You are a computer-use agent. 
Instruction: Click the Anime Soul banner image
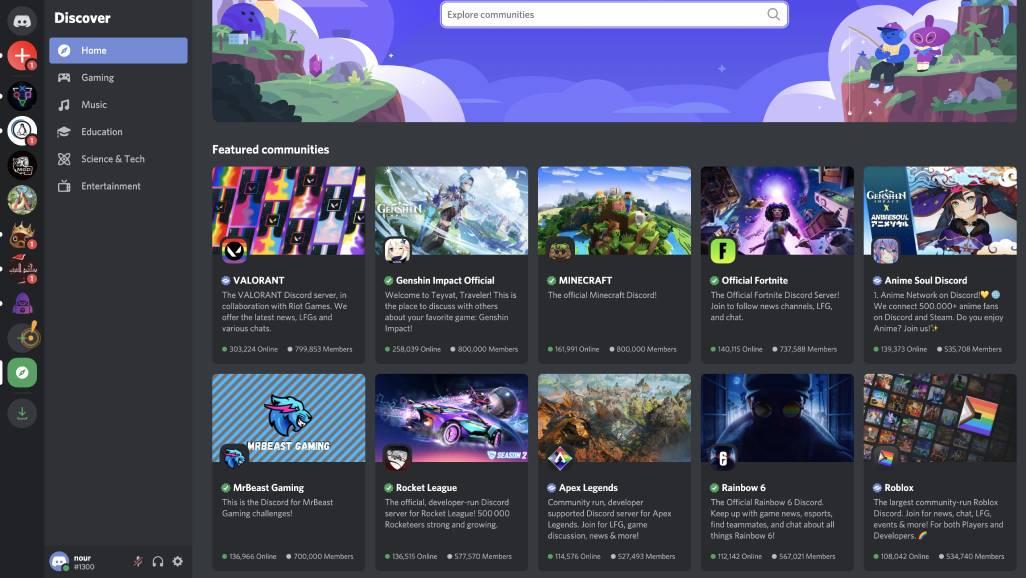[940, 211]
